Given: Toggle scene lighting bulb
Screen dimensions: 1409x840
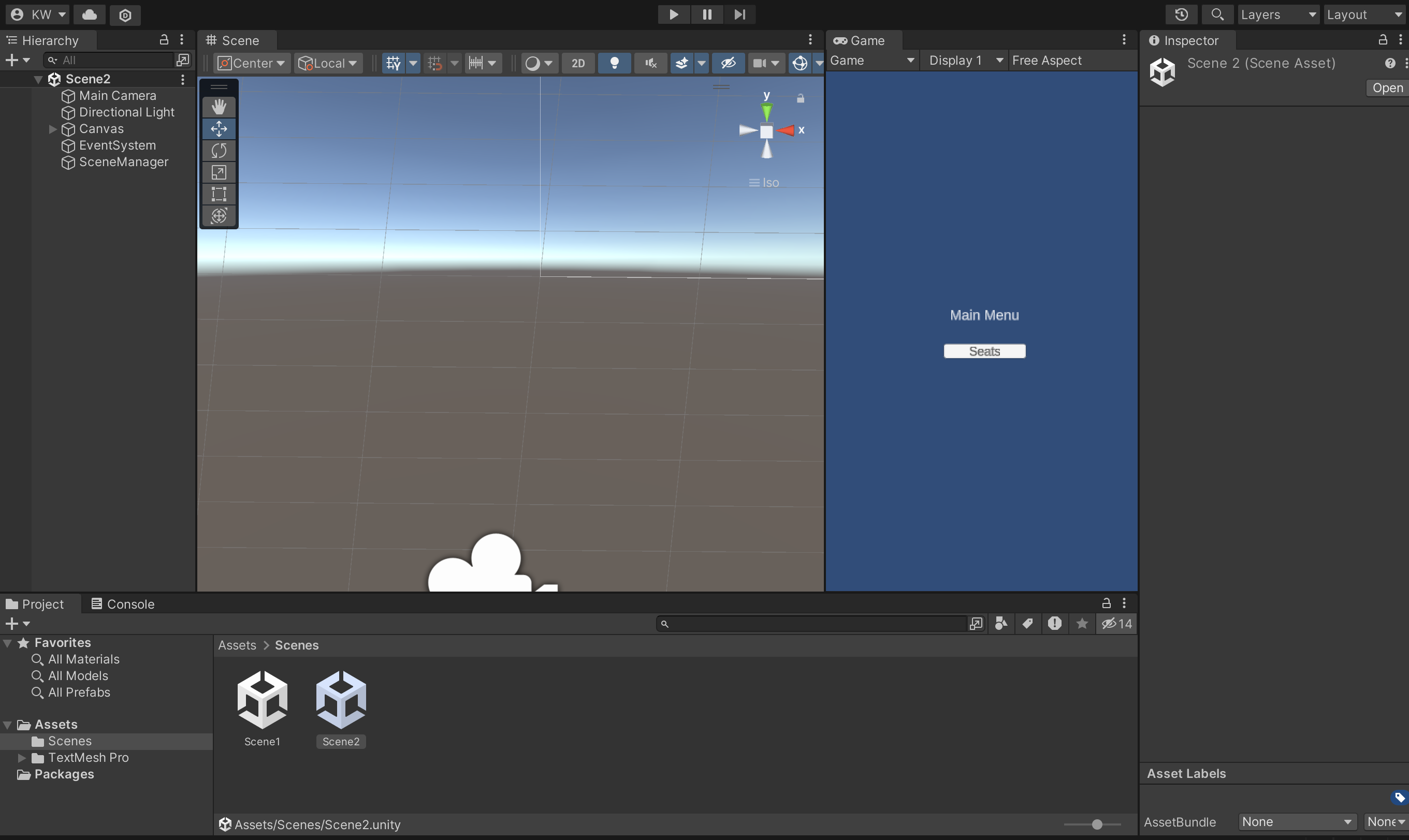Looking at the screenshot, I should (614, 63).
